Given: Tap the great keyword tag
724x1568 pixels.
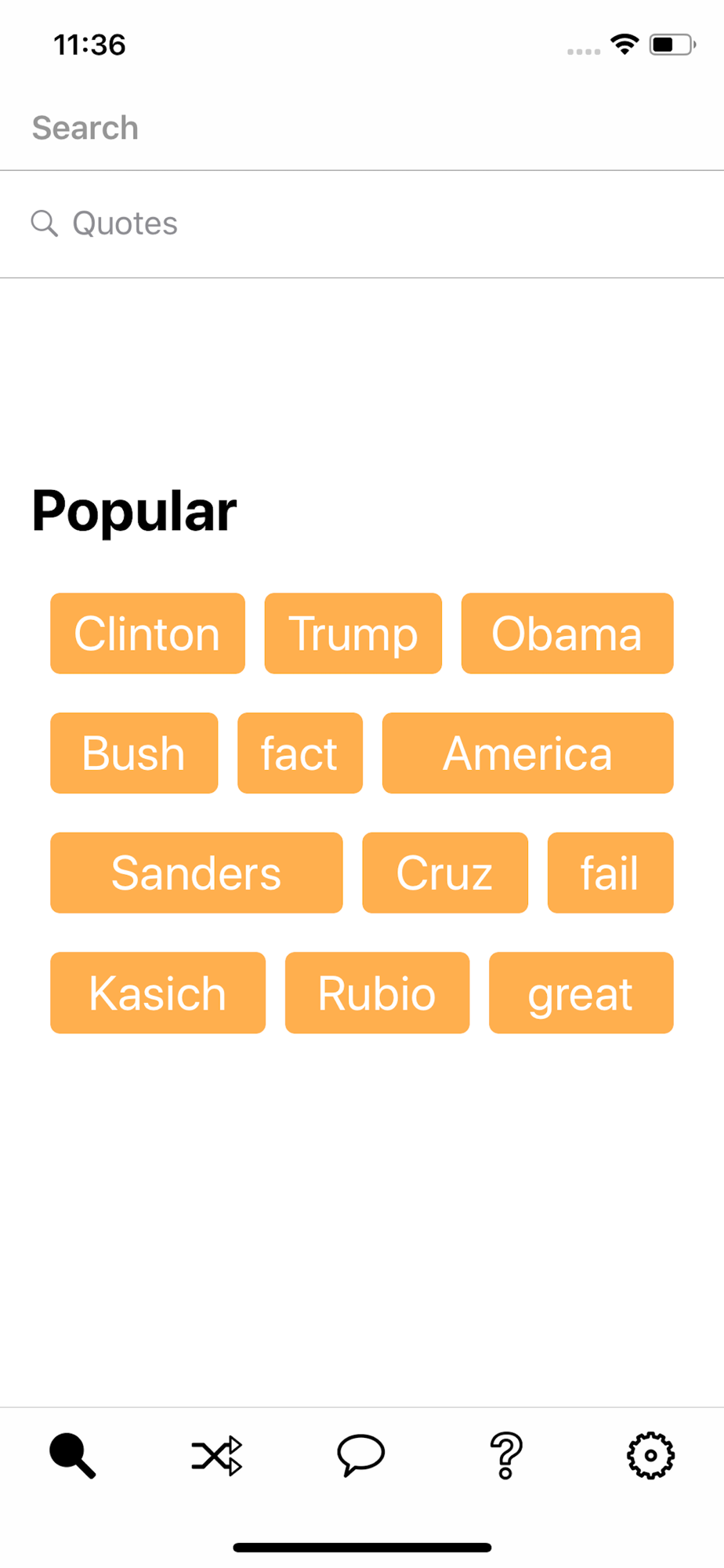Looking at the screenshot, I should 581,993.
